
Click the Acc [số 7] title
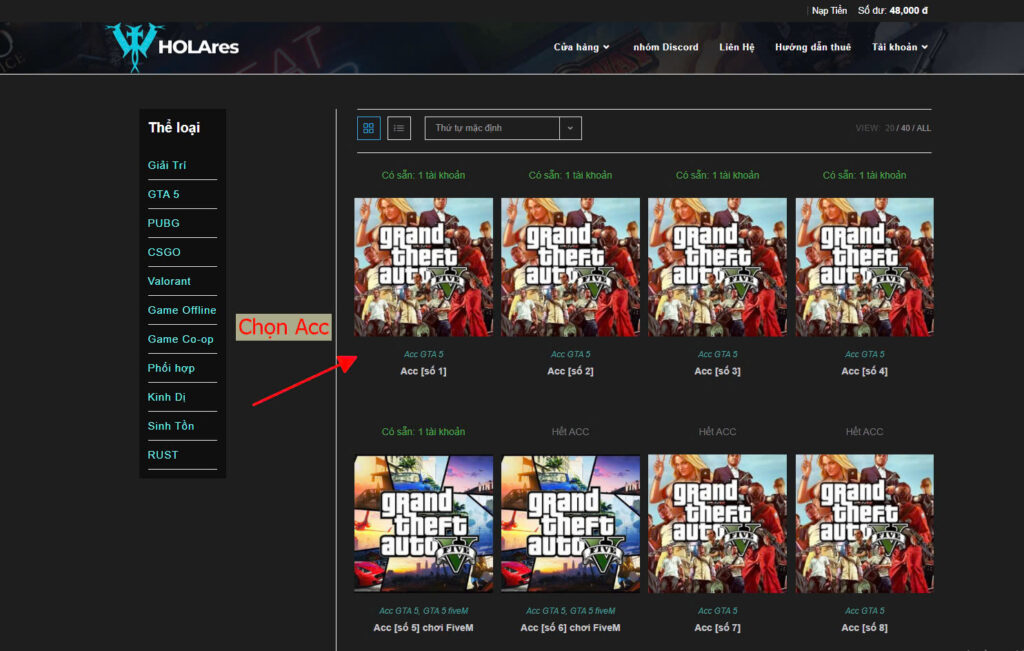click(x=717, y=627)
